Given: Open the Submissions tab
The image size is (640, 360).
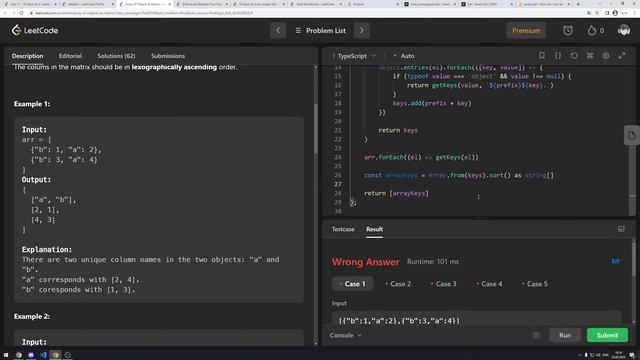Looking at the screenshot, I should click(x=168, y=56).
